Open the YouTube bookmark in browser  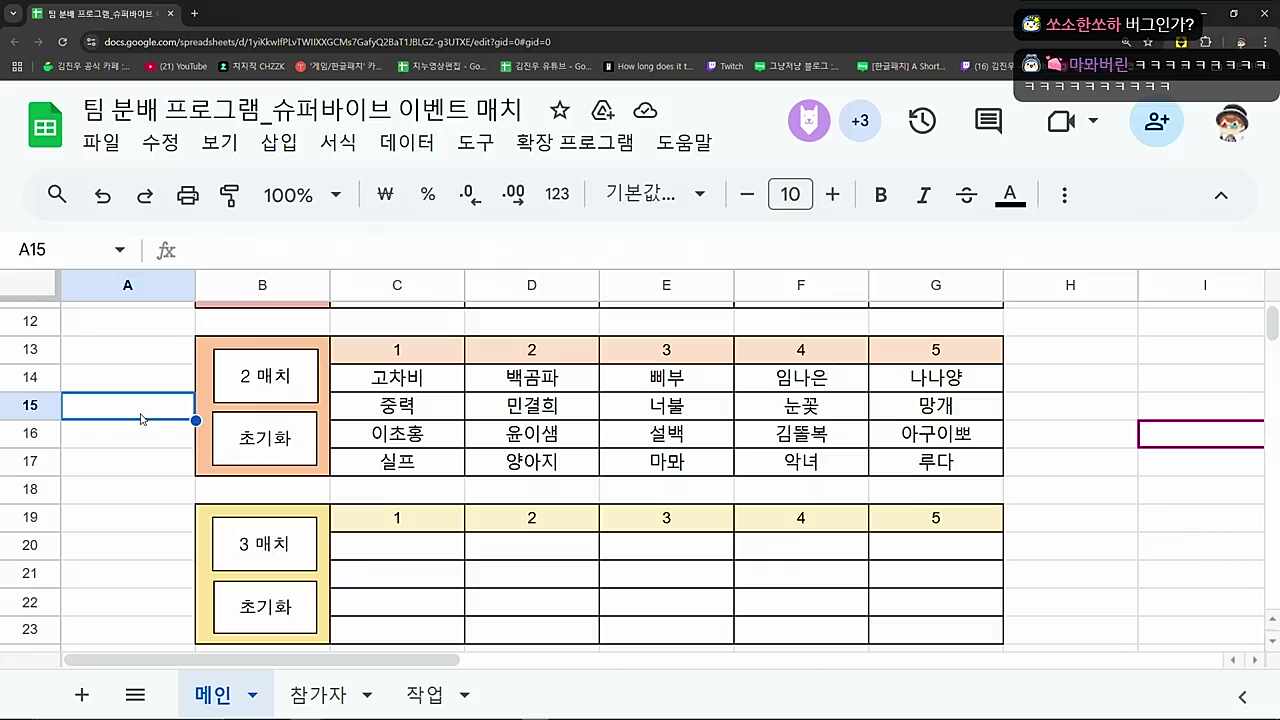176,66
